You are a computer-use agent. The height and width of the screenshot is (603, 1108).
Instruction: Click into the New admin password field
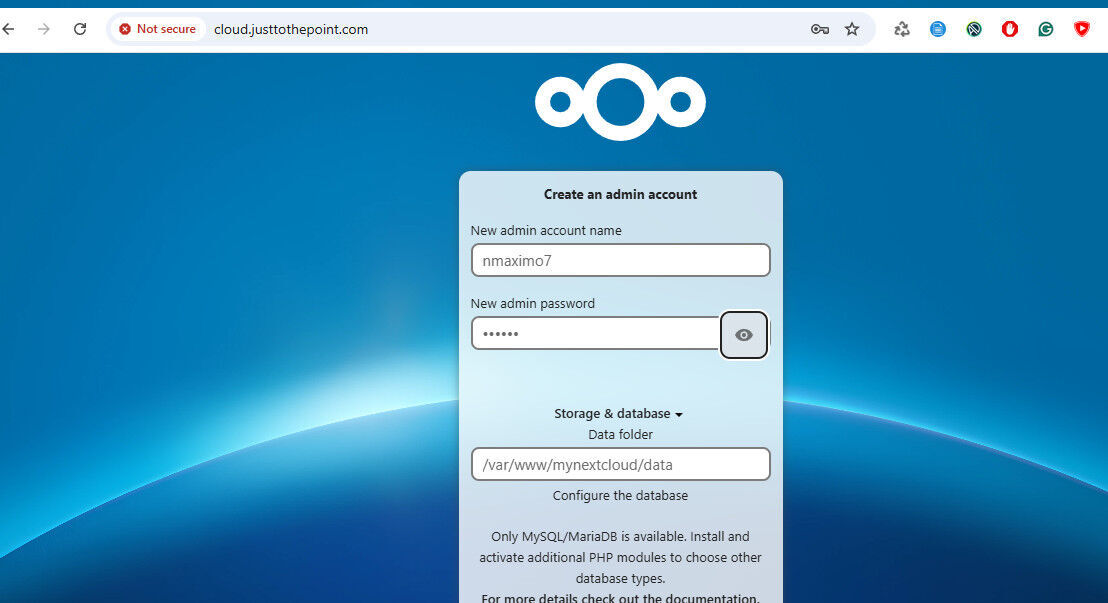pyautogui.click(x=595, y=333)
